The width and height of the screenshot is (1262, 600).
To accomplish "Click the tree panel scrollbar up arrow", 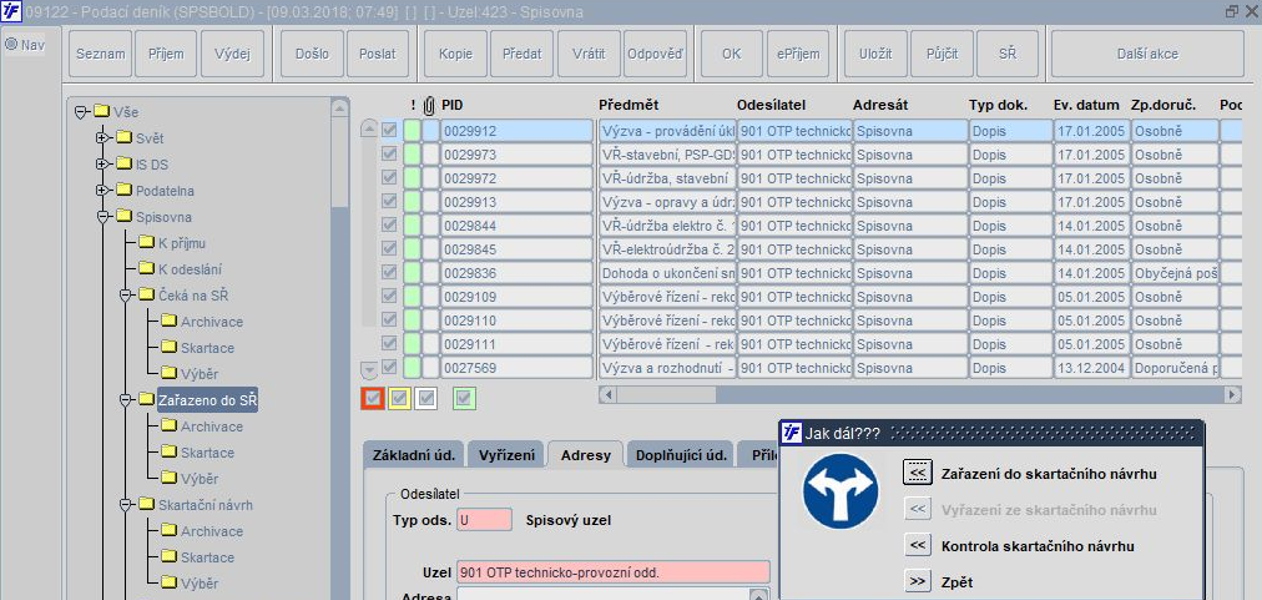I will point(340,107).
